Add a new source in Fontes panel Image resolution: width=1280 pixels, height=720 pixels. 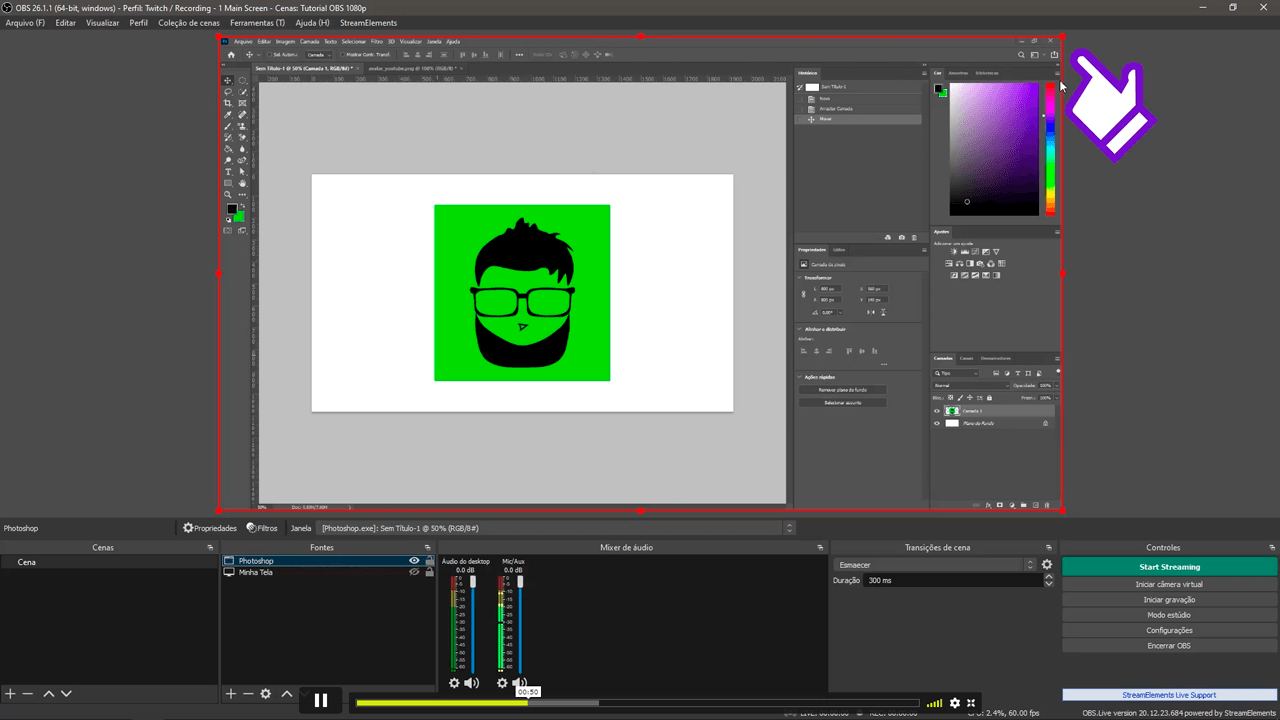point(230,694)
